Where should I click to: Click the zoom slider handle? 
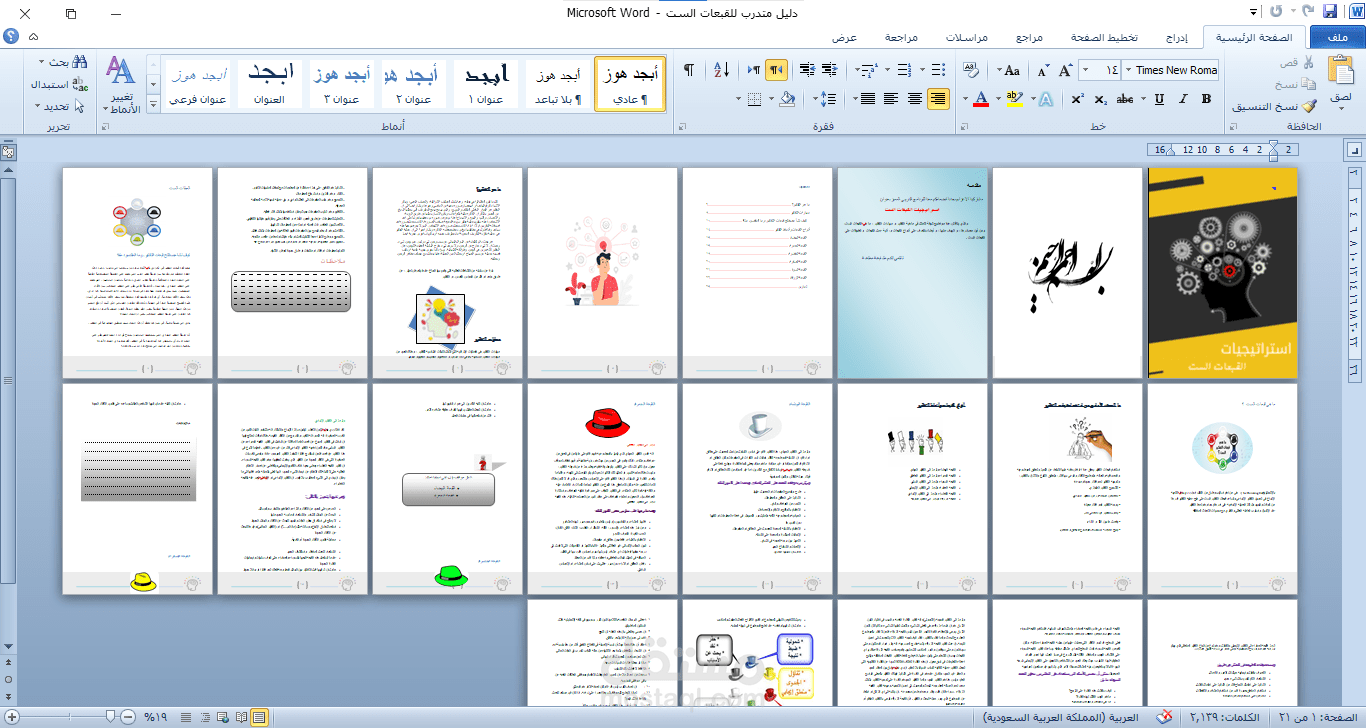click(x=110, y=716)
